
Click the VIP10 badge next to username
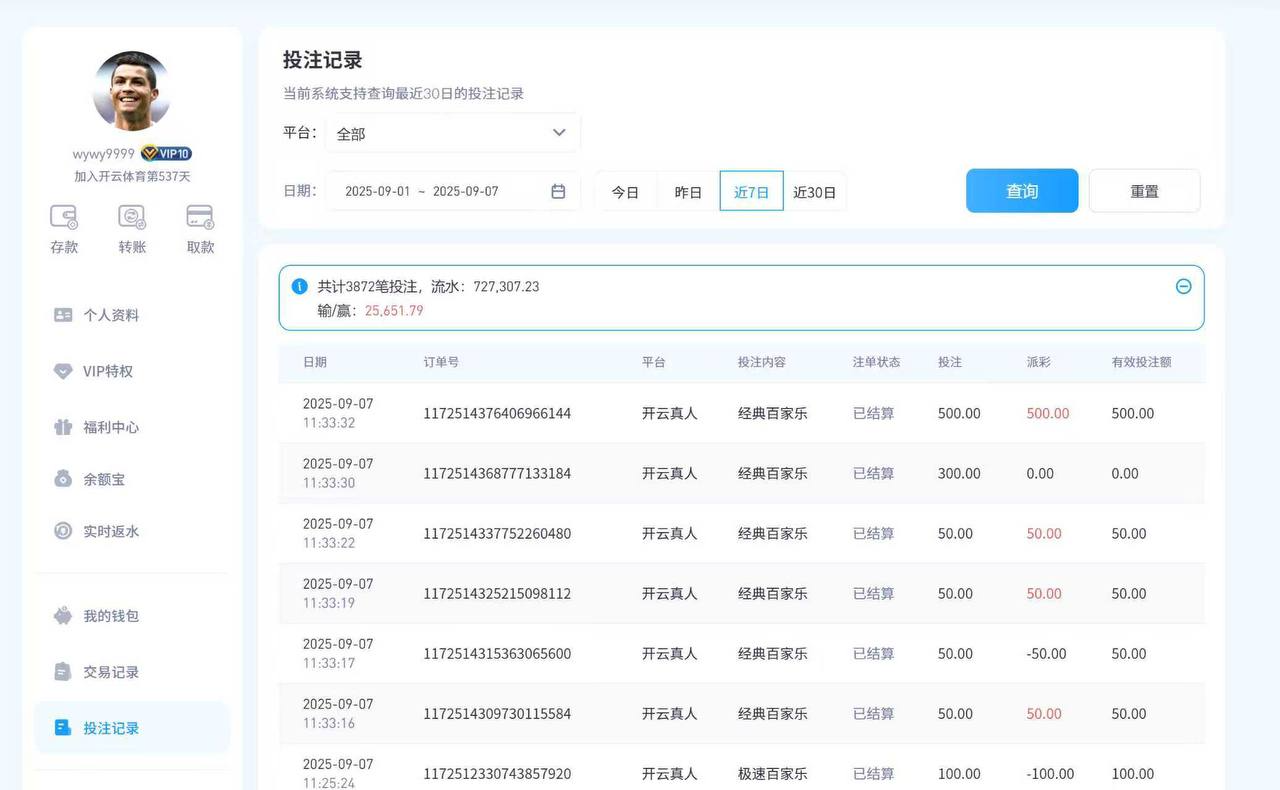pos(167,153)
